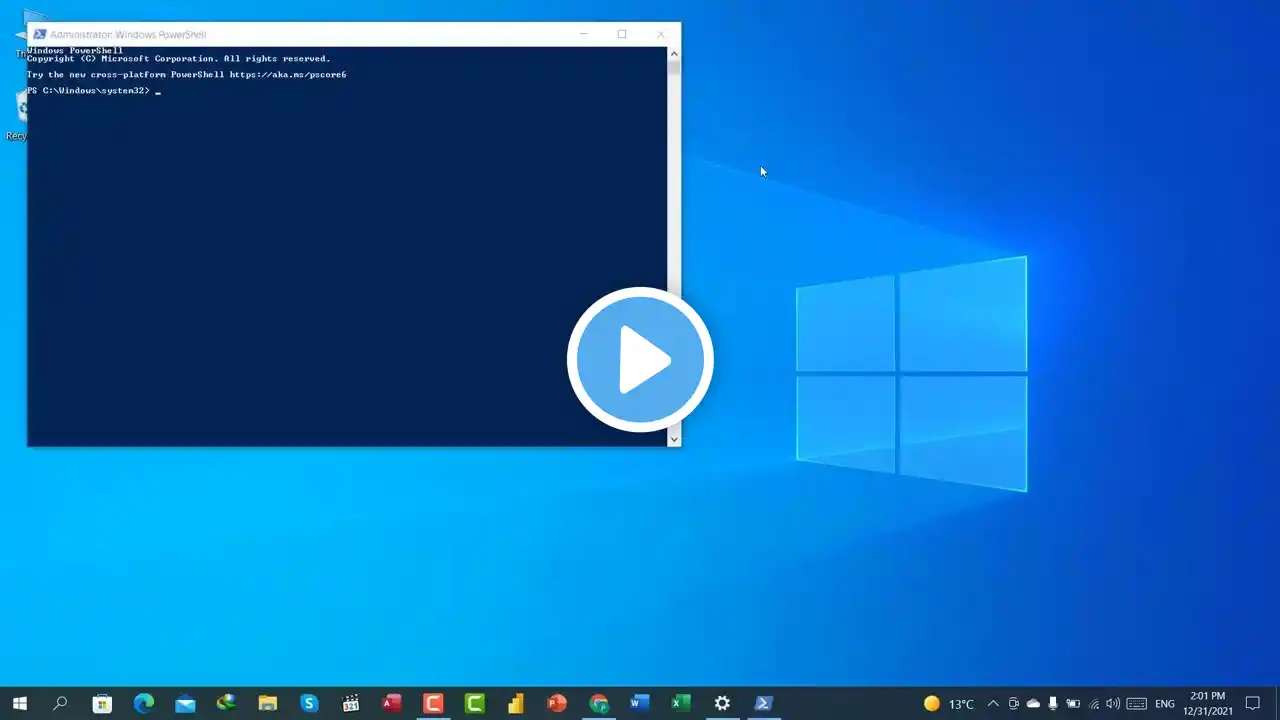Close the PowerShell window
1280x720 pixels.
660,34
